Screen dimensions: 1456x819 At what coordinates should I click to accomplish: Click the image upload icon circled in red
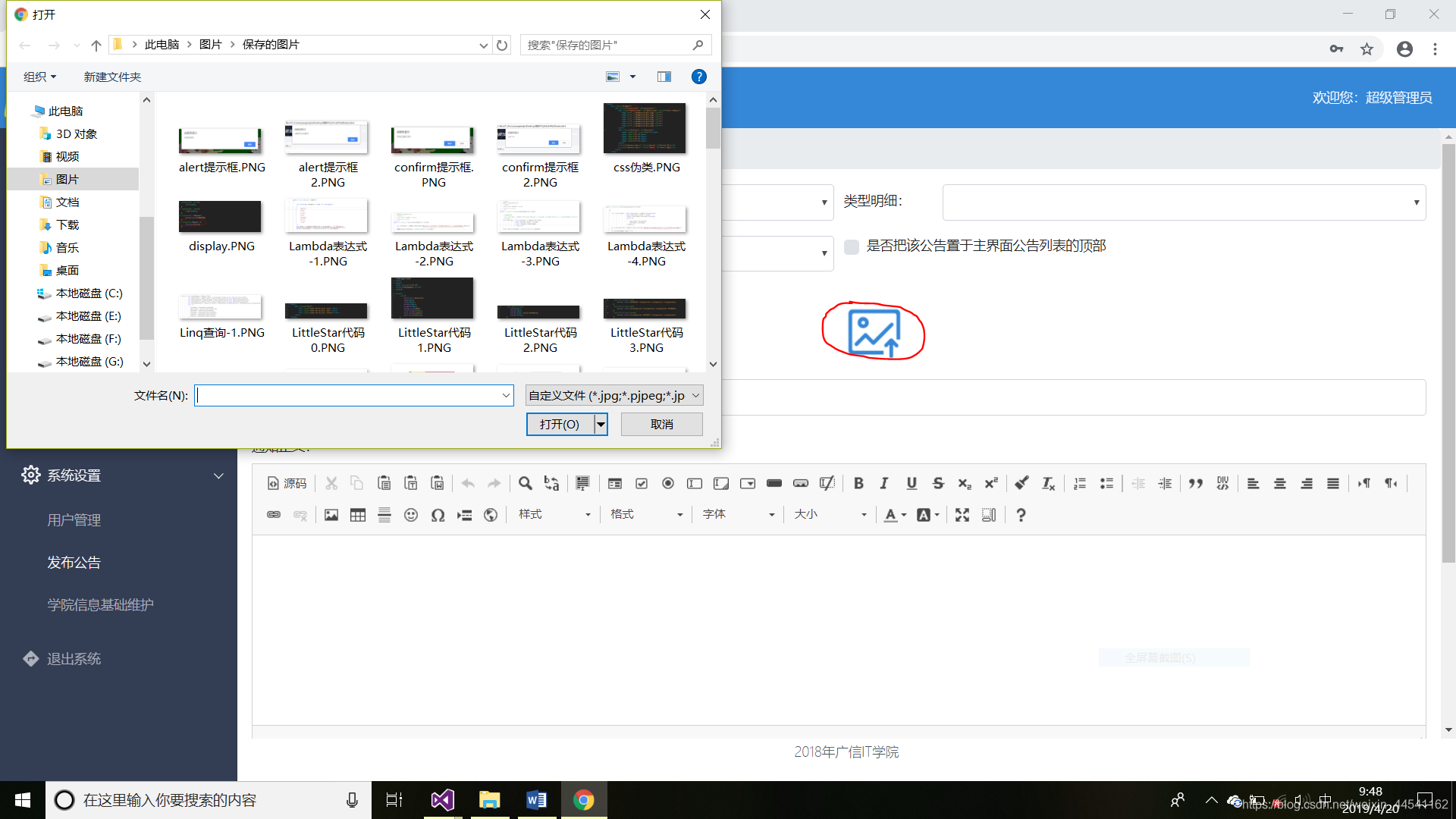(874, 332)
